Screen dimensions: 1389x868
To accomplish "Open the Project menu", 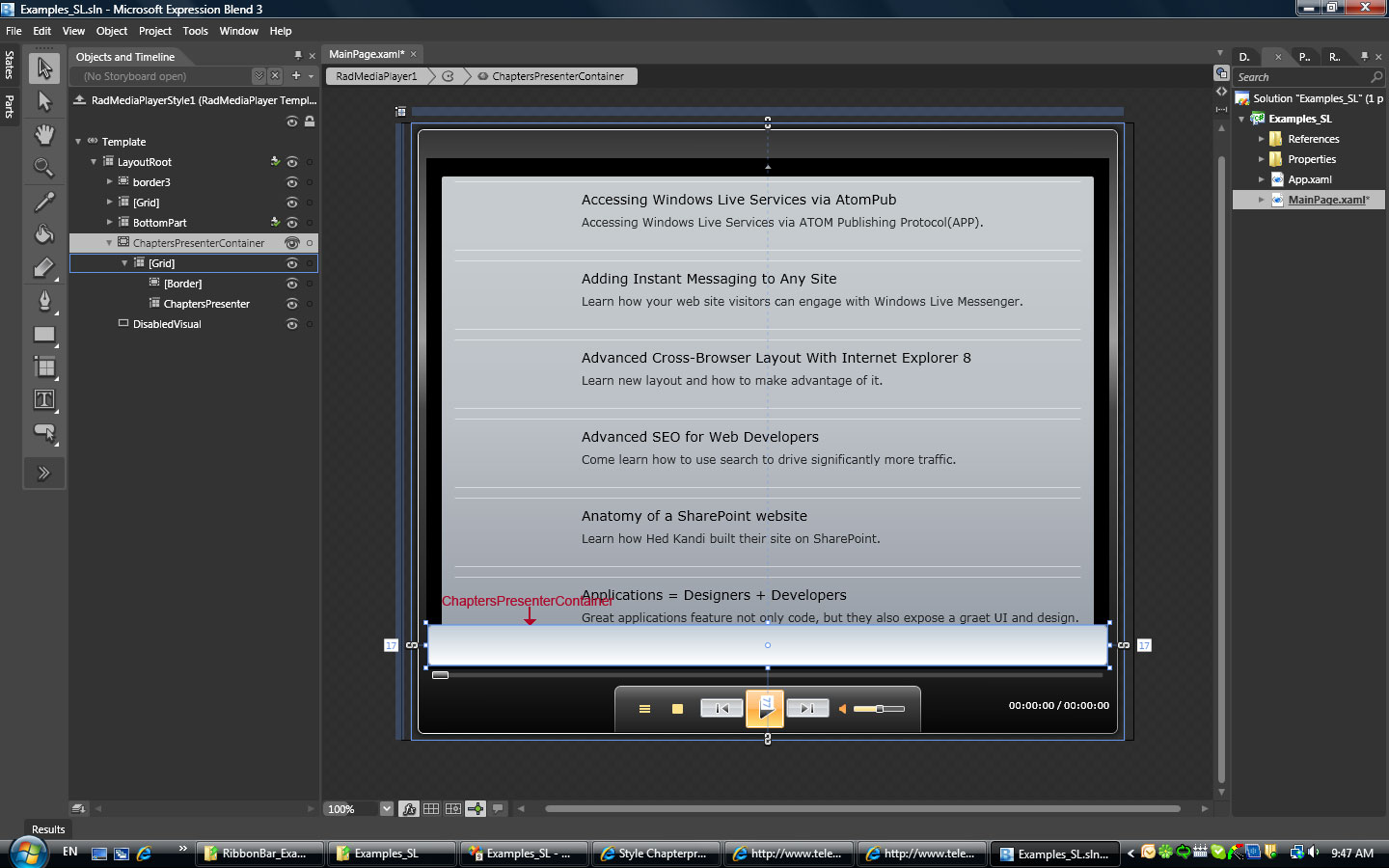I will pos(154,31).
